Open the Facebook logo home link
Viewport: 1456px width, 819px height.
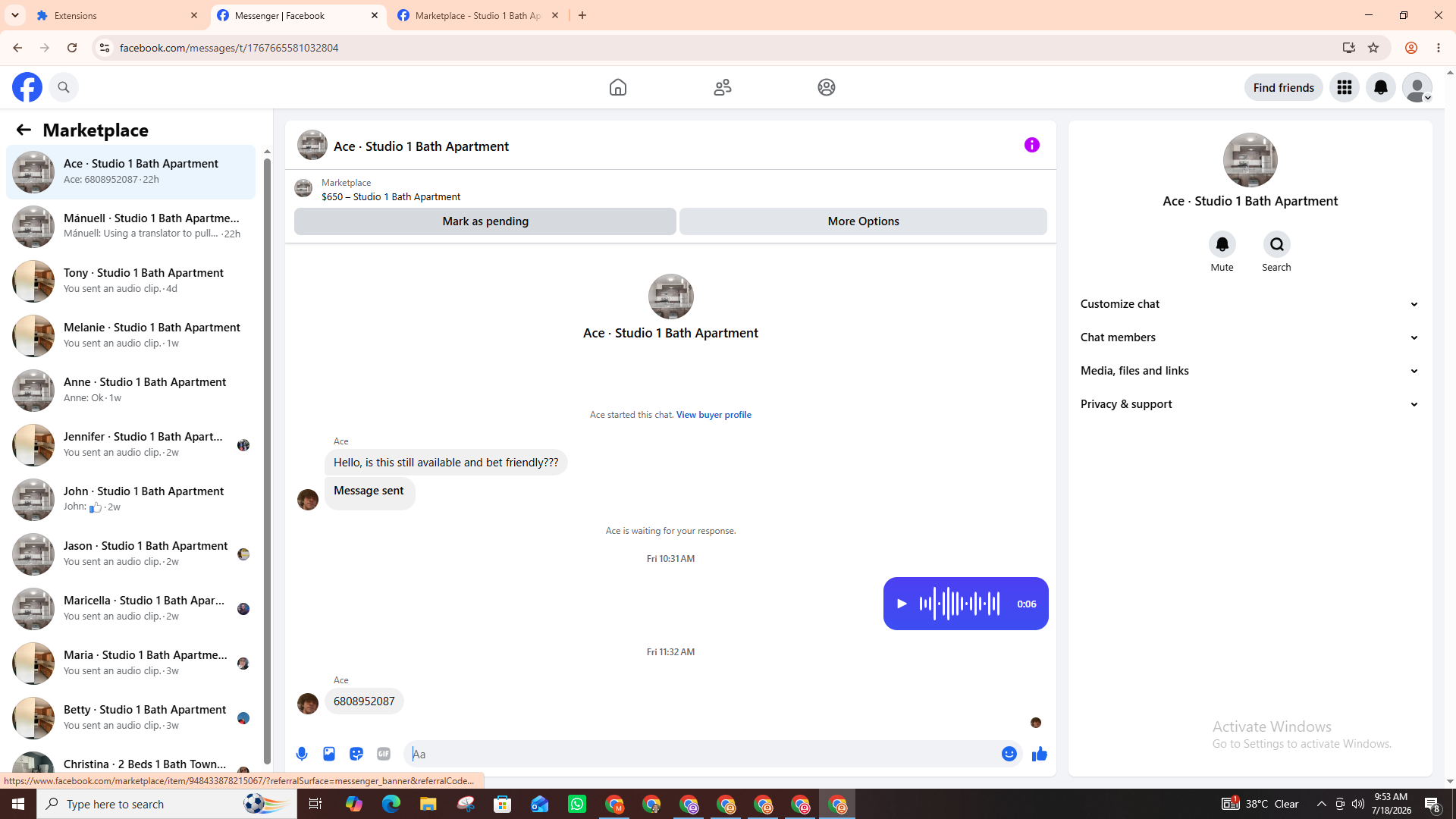pyautogui.click(x=27, y=87)
